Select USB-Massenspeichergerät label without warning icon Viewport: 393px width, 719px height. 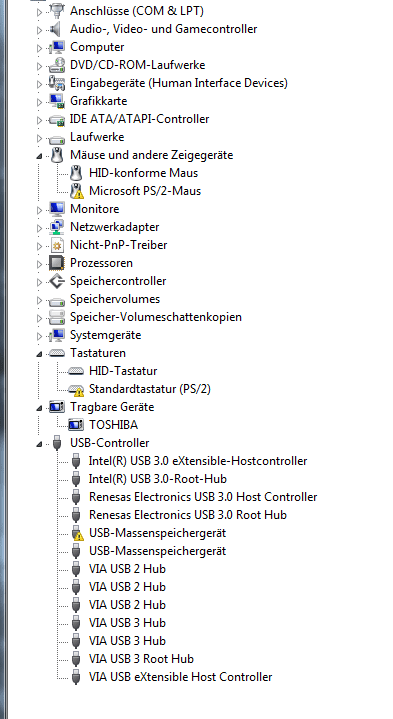[157, 551]
